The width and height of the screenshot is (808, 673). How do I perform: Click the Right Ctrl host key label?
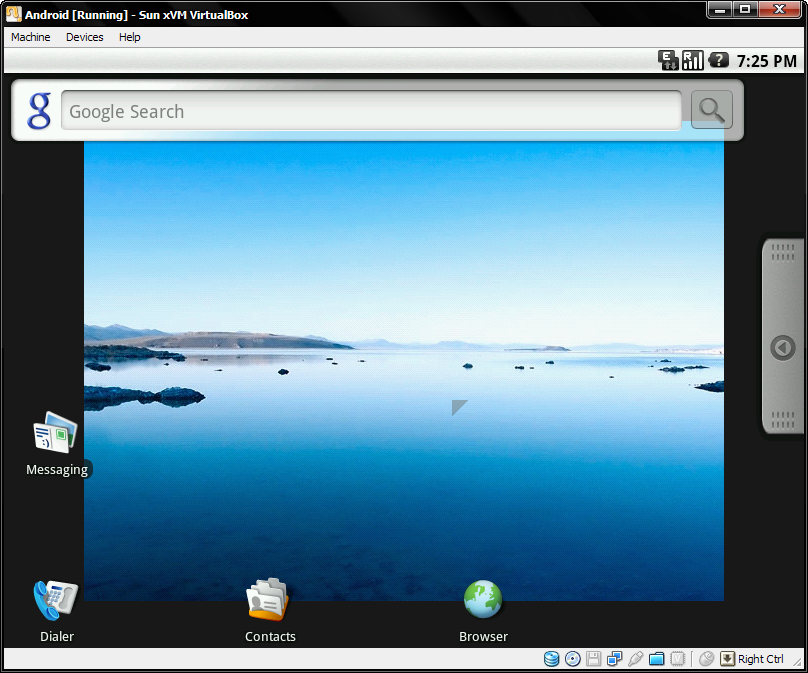pyautogui.click(x=761, y=659)
